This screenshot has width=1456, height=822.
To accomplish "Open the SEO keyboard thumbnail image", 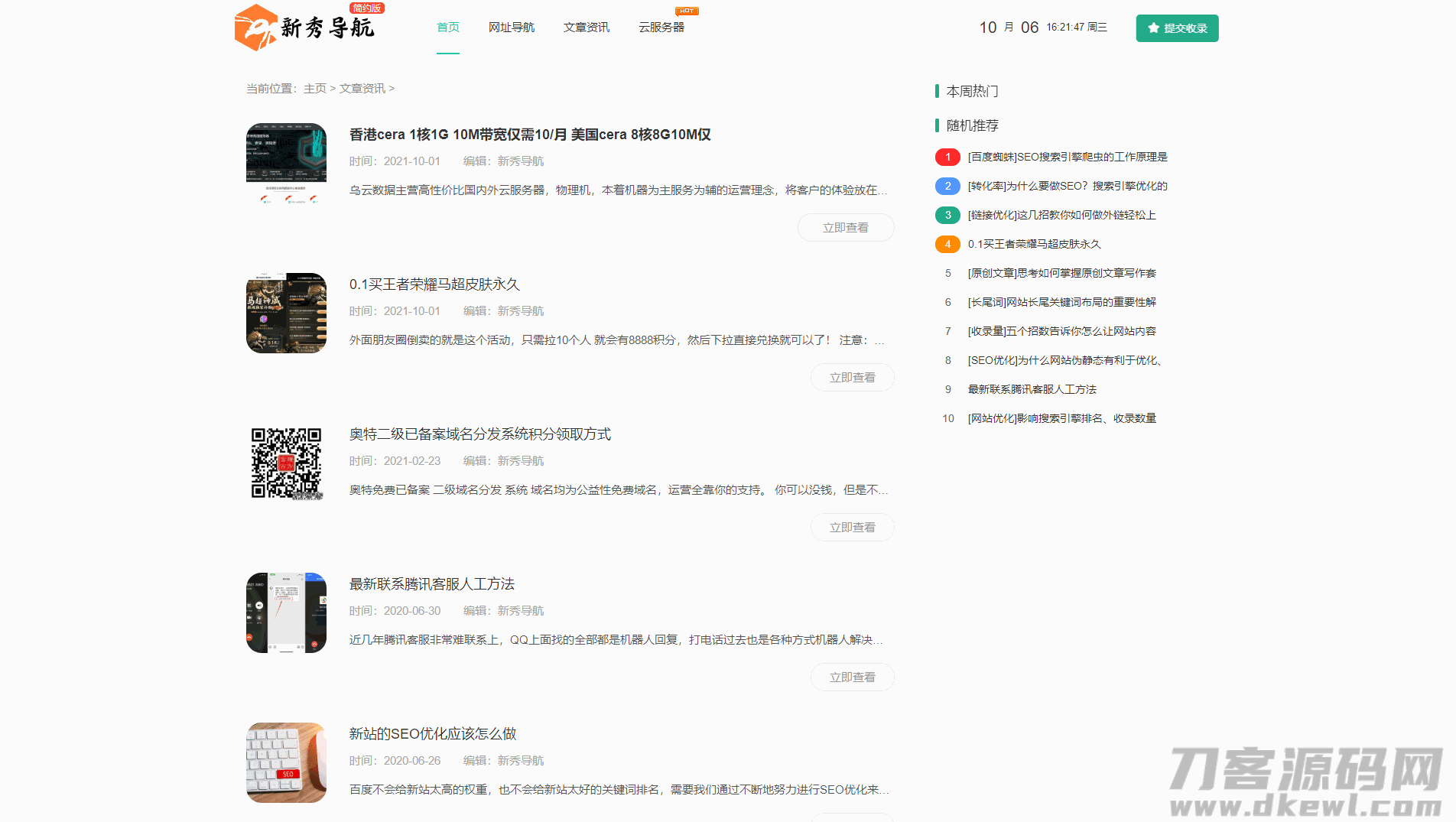I will 286,762.
